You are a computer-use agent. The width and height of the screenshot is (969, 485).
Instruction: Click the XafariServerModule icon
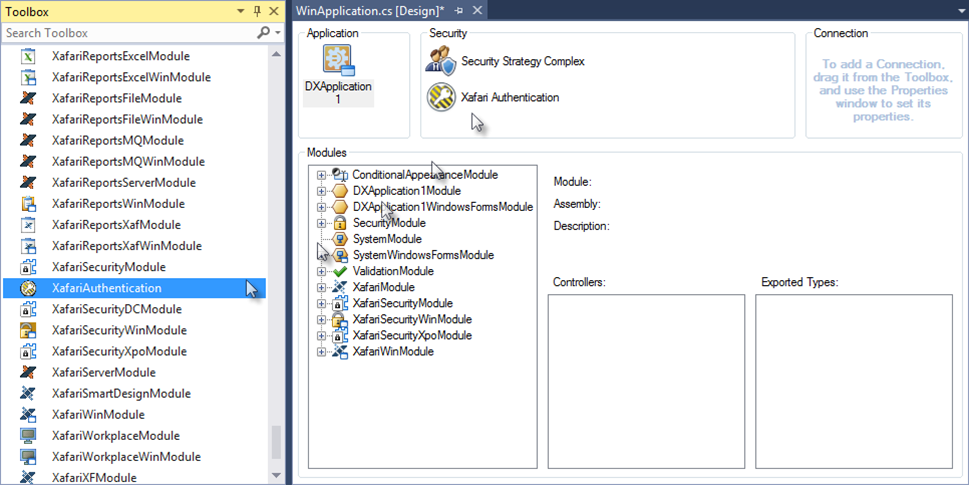[x=28, y=372]
